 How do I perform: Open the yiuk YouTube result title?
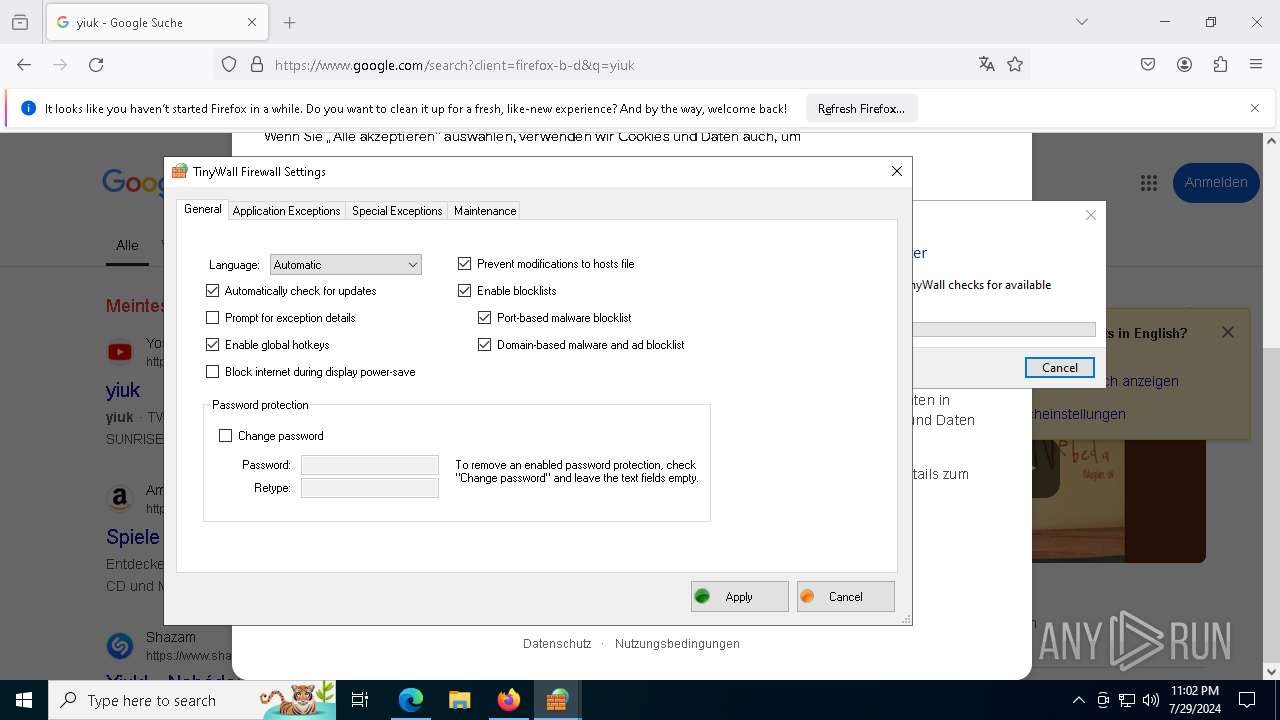pyautogui.click(x=123, y=390)
